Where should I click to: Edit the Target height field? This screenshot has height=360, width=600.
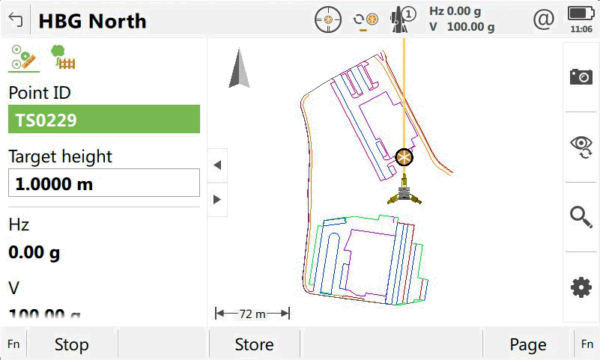104,183
